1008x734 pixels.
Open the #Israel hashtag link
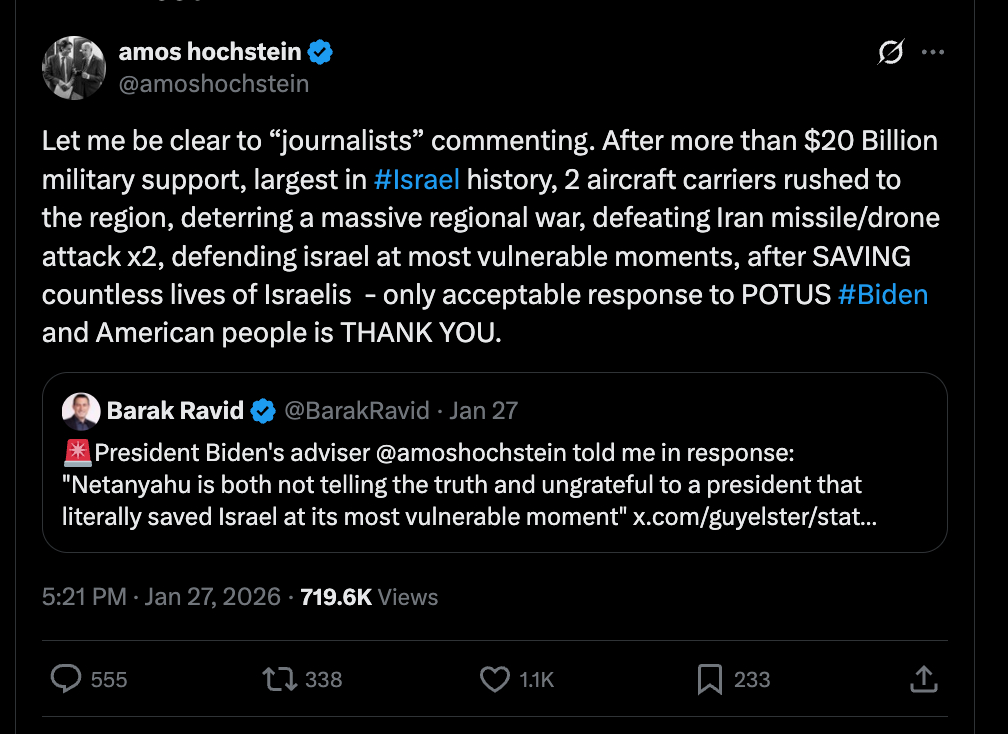[x=416, y=181]
